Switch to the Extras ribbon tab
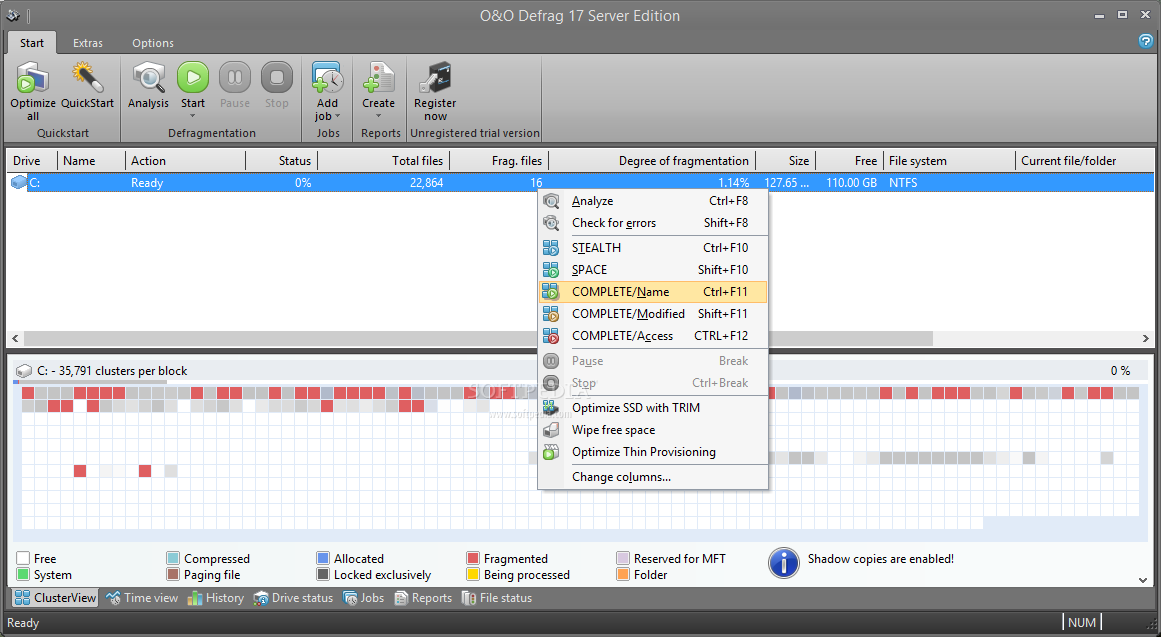This screenshot has width=1161, height=637. [x=87, y=43]
